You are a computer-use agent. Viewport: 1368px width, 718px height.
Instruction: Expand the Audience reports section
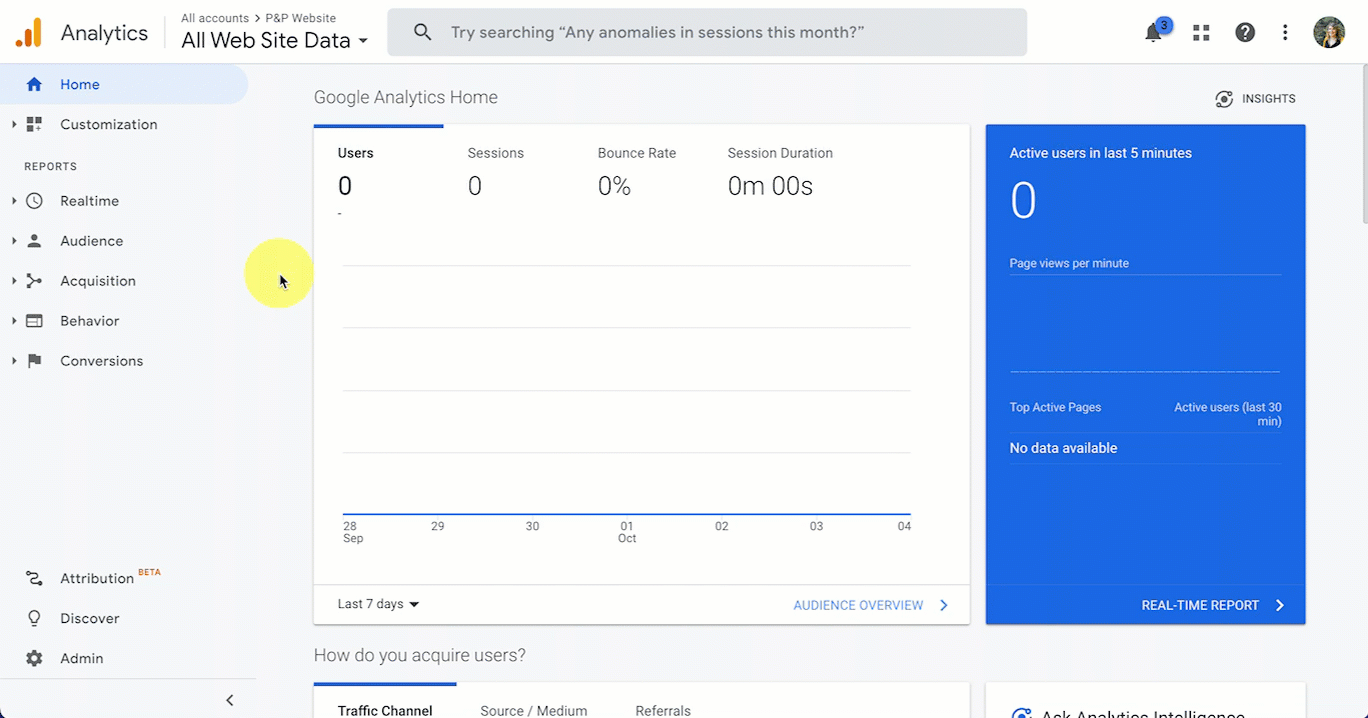[90, 241]
